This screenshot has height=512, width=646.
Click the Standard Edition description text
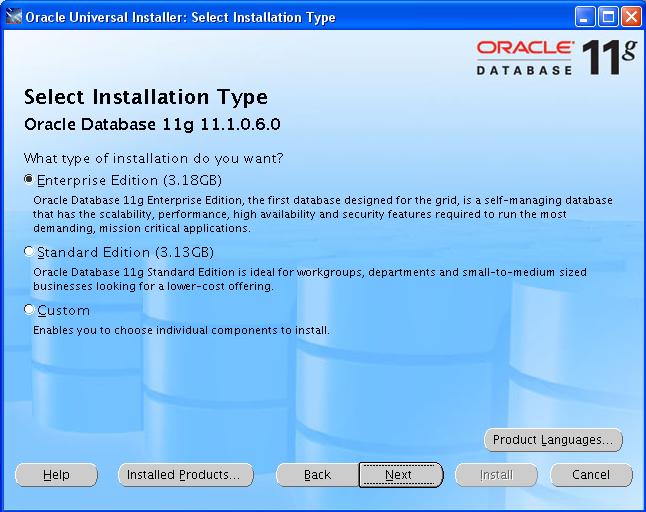coord(310,279)
